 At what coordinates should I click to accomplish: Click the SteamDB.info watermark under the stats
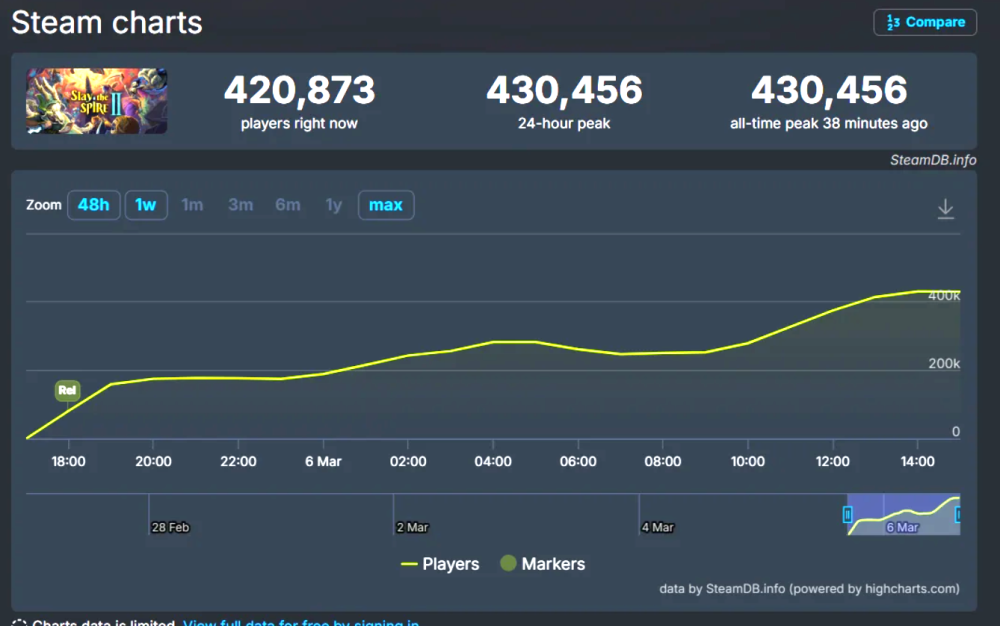pos(932,160)
